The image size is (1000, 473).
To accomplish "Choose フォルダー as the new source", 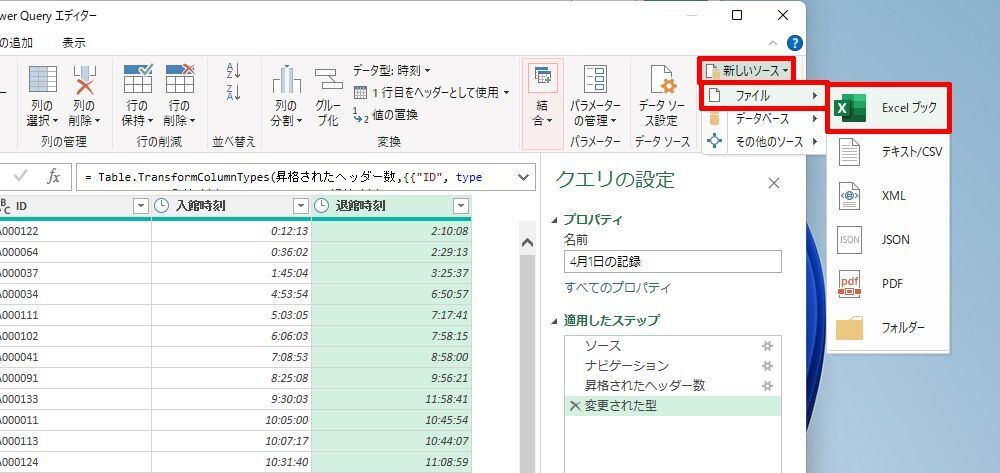I will coord(890,328).
